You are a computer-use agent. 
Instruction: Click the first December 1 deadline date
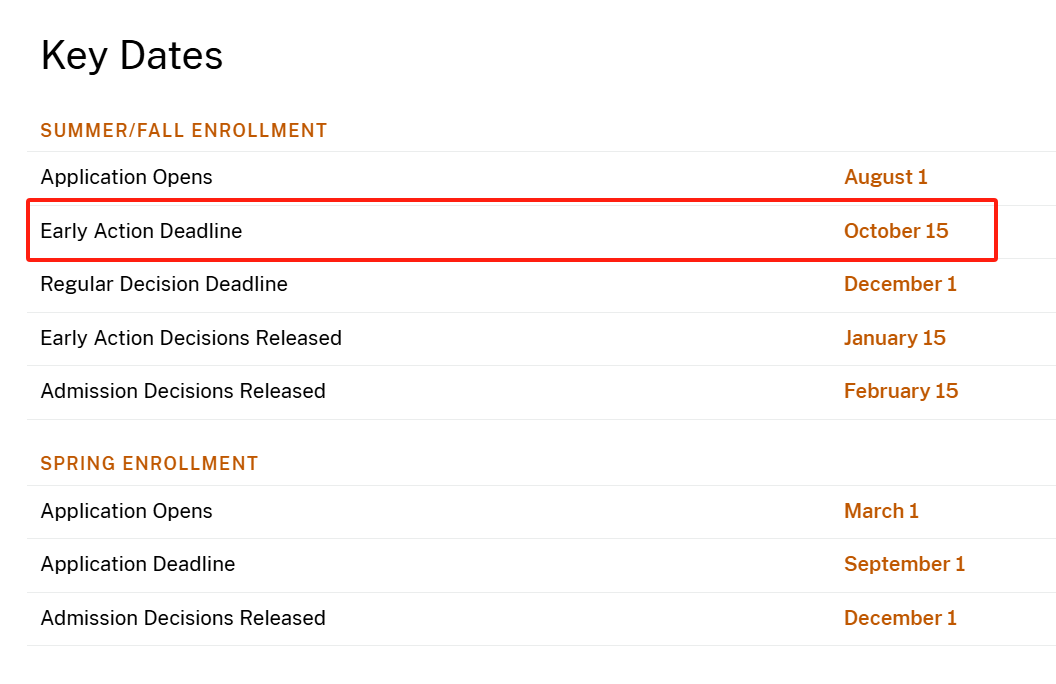(900, 284)
